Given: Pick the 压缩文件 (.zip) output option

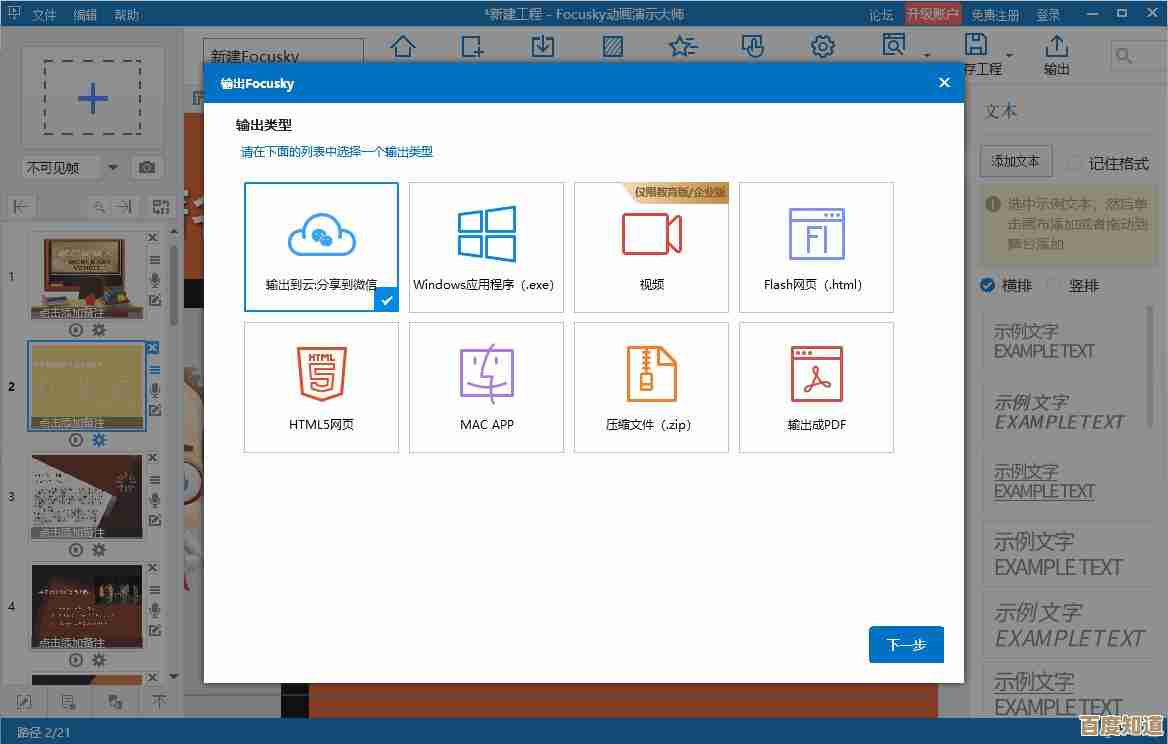Looking at the screenshot, I should [651, 386].
